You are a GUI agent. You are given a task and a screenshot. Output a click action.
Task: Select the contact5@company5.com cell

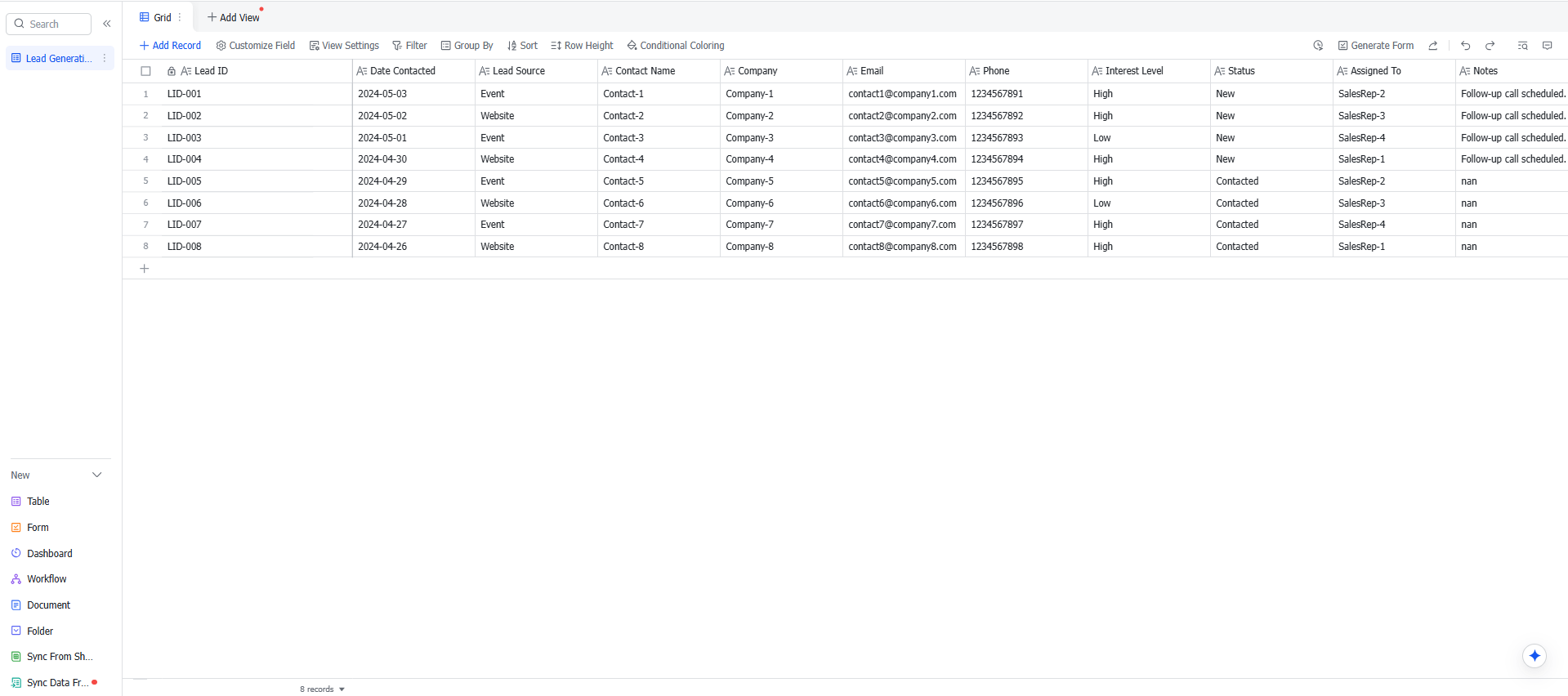click(x=904, y=181)
